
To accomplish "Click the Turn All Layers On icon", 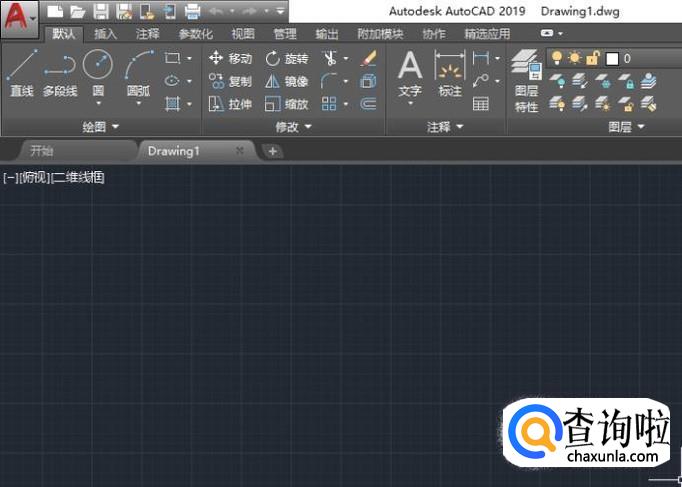I will [557, 104].
